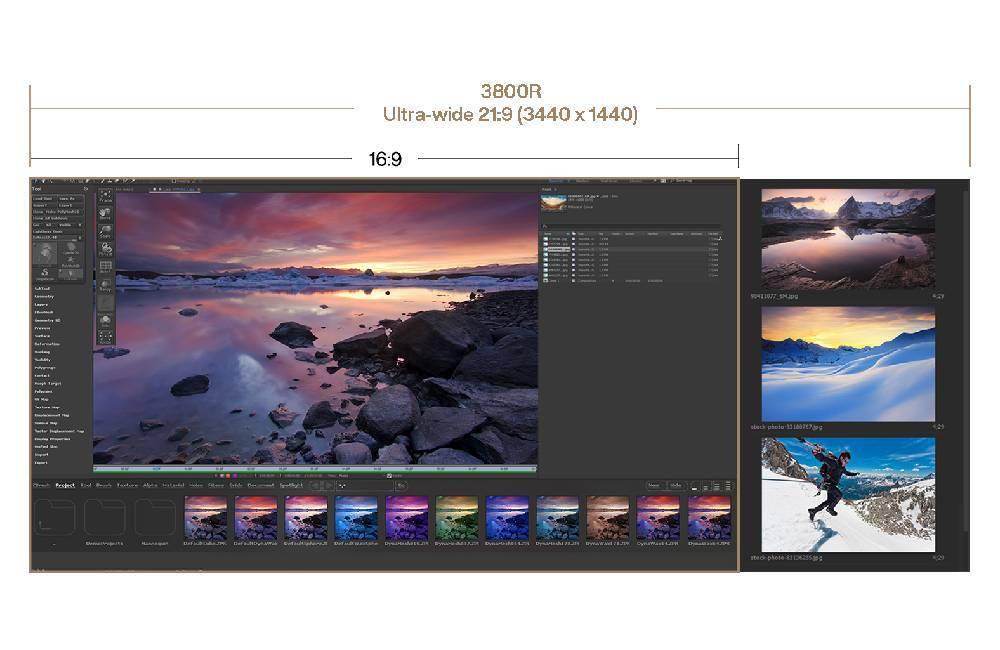Click the previous arrow beside the Spotlight tab
Viewport: 1000px width, 650px height.
(x=317, y=485)
